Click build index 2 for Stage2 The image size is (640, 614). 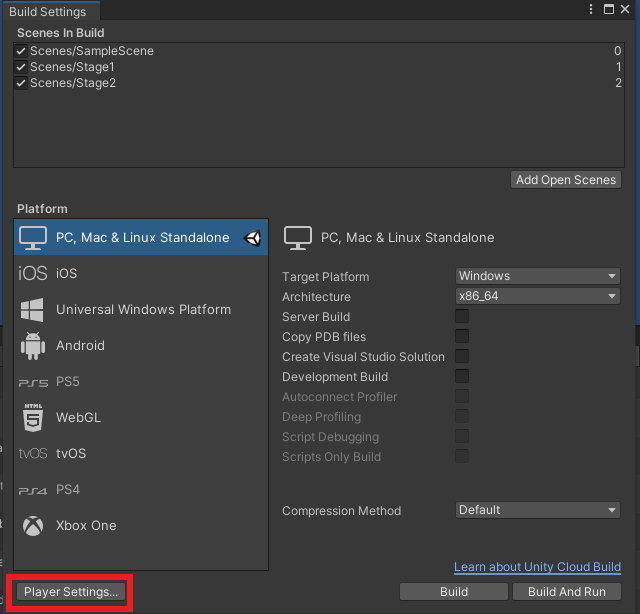(x=618, y=83)
